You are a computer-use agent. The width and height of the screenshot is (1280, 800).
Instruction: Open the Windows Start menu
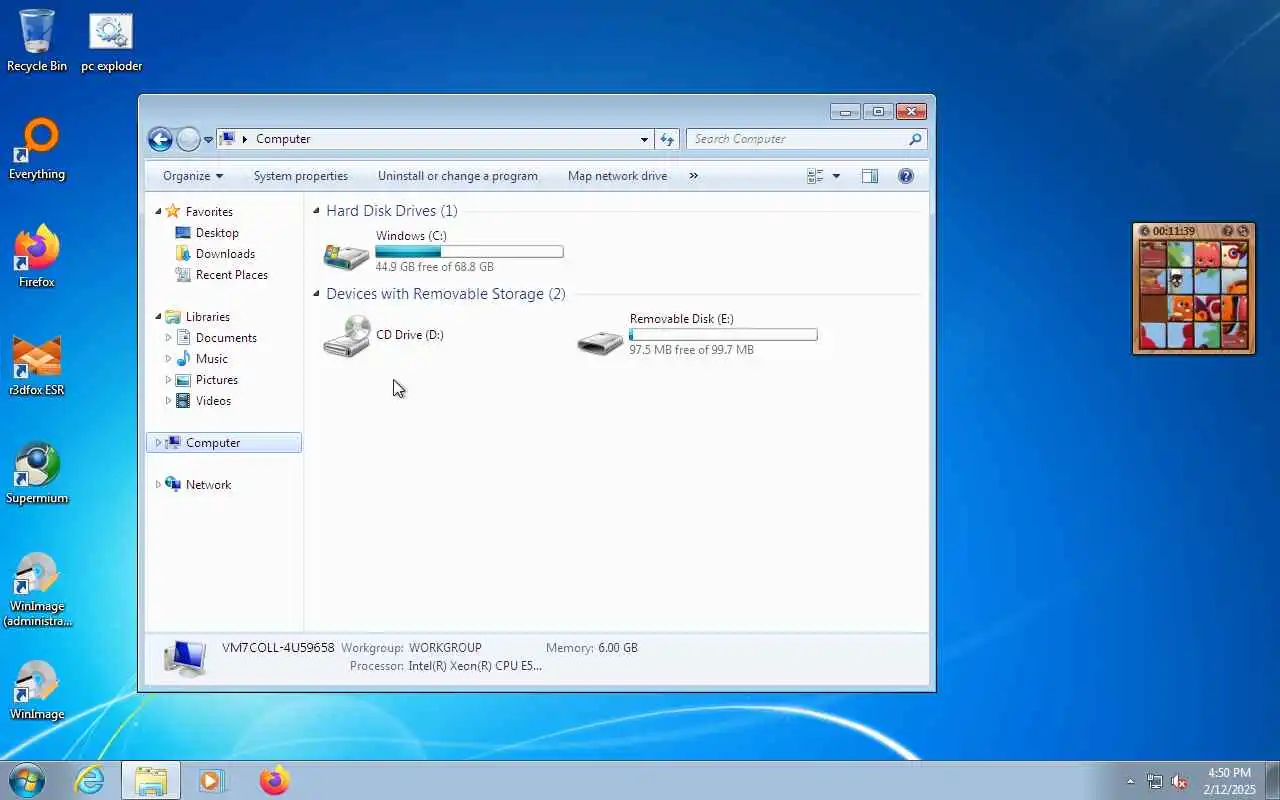(27, 780)
